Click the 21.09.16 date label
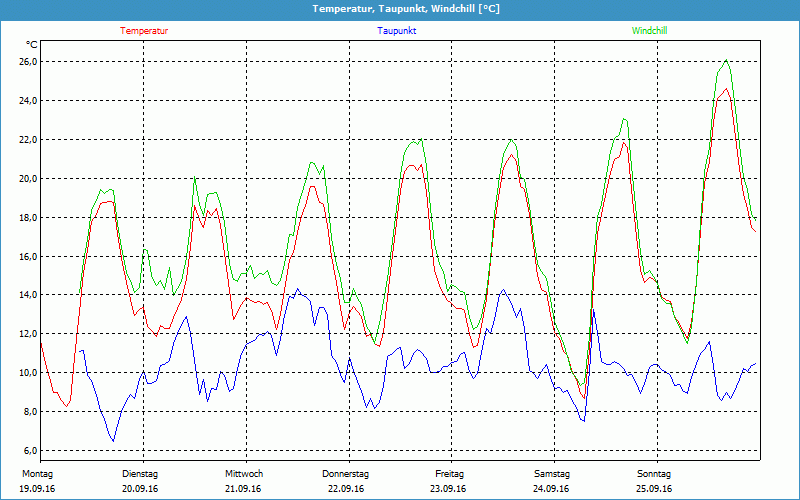This screenshot has width=800, height=500. tap(243, 489)
